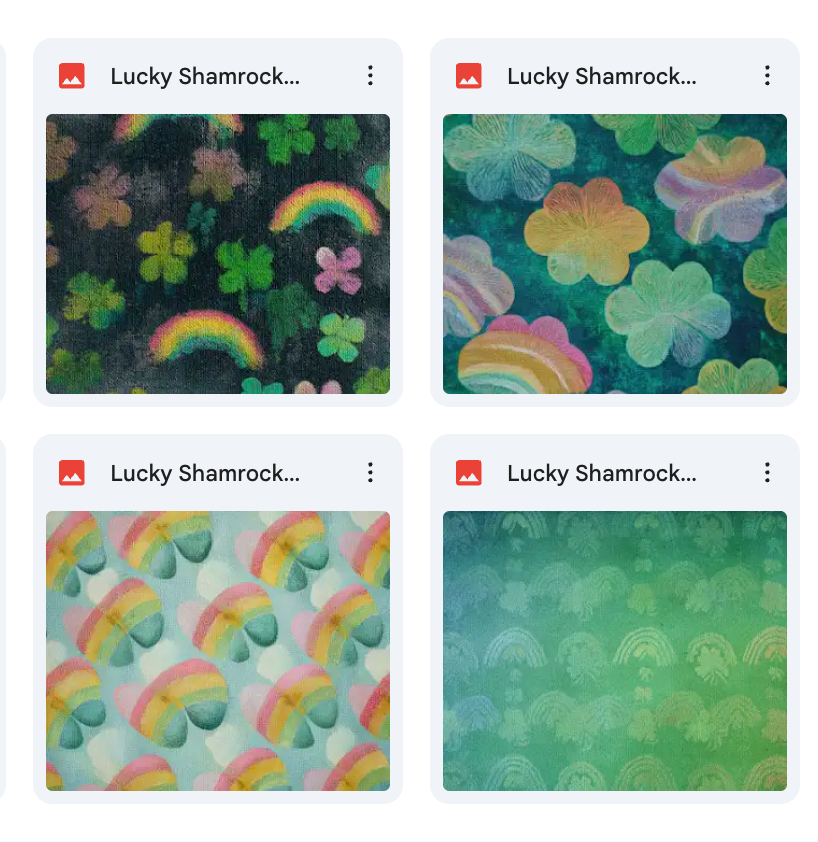Select the Lucky Shamrock title above the dark clover thumbnail
This screenshot has width=818, height=842.
(205, 77)
